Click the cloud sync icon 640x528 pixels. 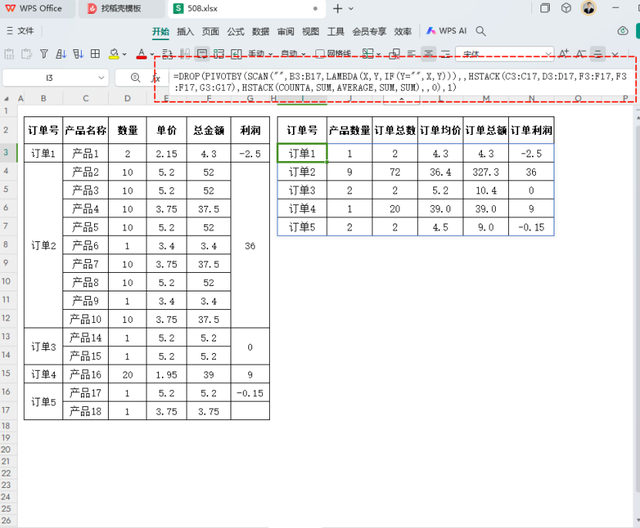click(x=622, y=31)
